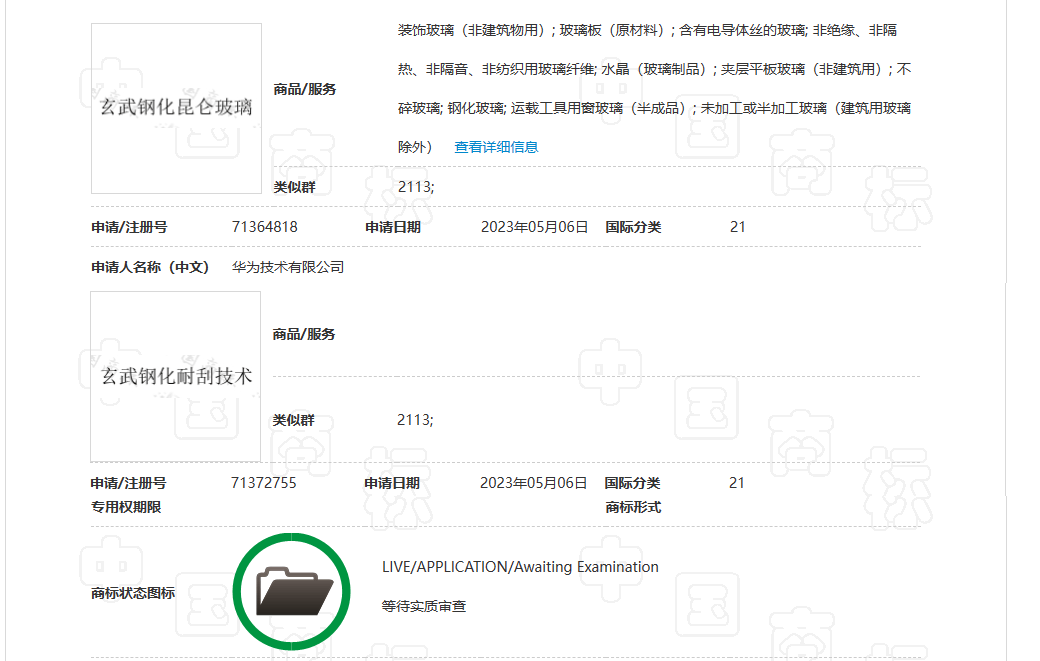Select application number 71372755

(264, 483)
